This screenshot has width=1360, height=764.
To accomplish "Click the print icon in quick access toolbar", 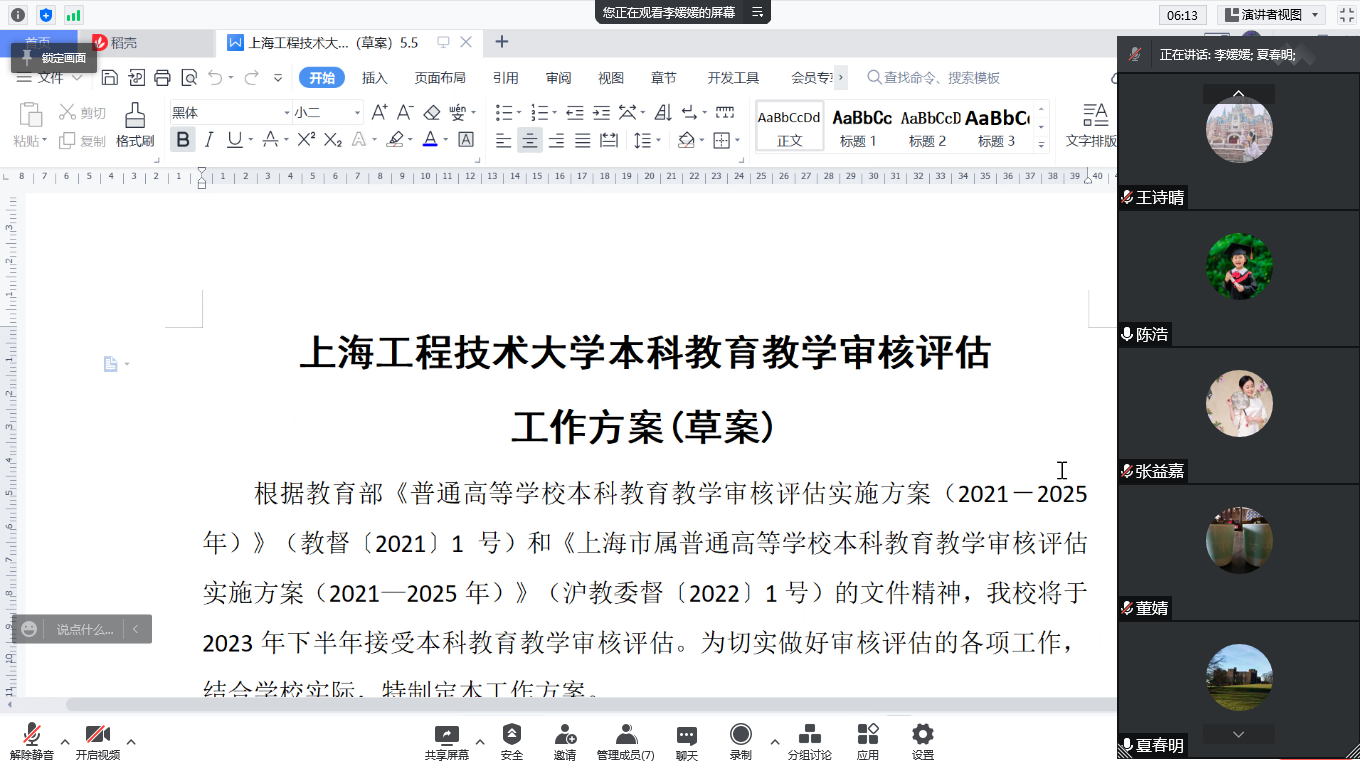I will click(x=162, y=78).
